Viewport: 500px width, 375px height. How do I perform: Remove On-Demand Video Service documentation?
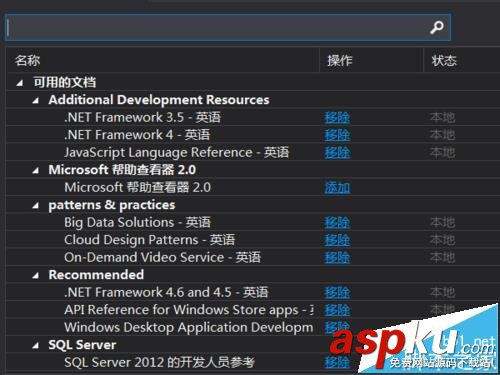point(337,257)
